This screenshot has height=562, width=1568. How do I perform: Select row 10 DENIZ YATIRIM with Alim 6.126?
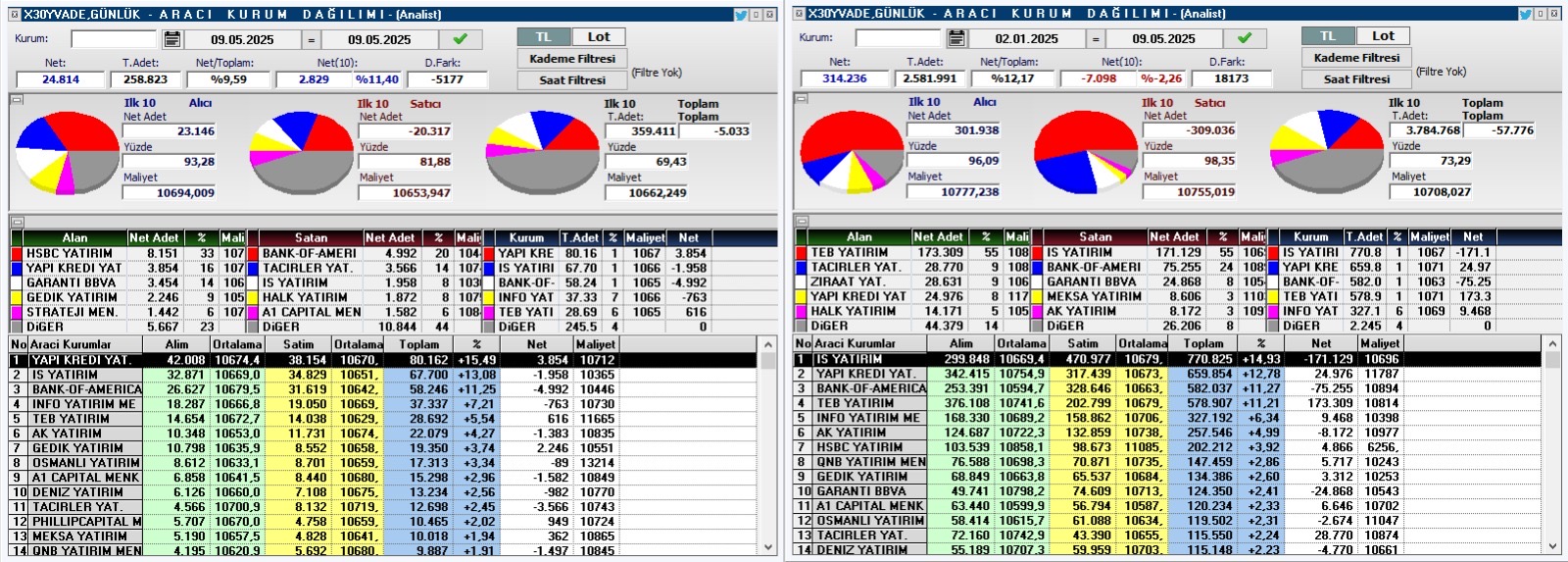[384, 492]
